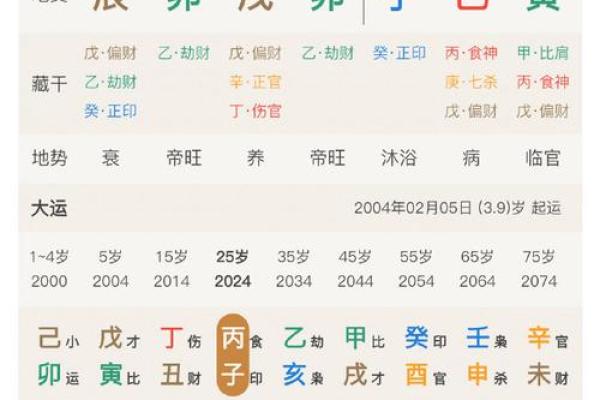This screenshot has width=600, height=400.
Task: Click the 大运 section heading
Action: click(x=49, y=209)
